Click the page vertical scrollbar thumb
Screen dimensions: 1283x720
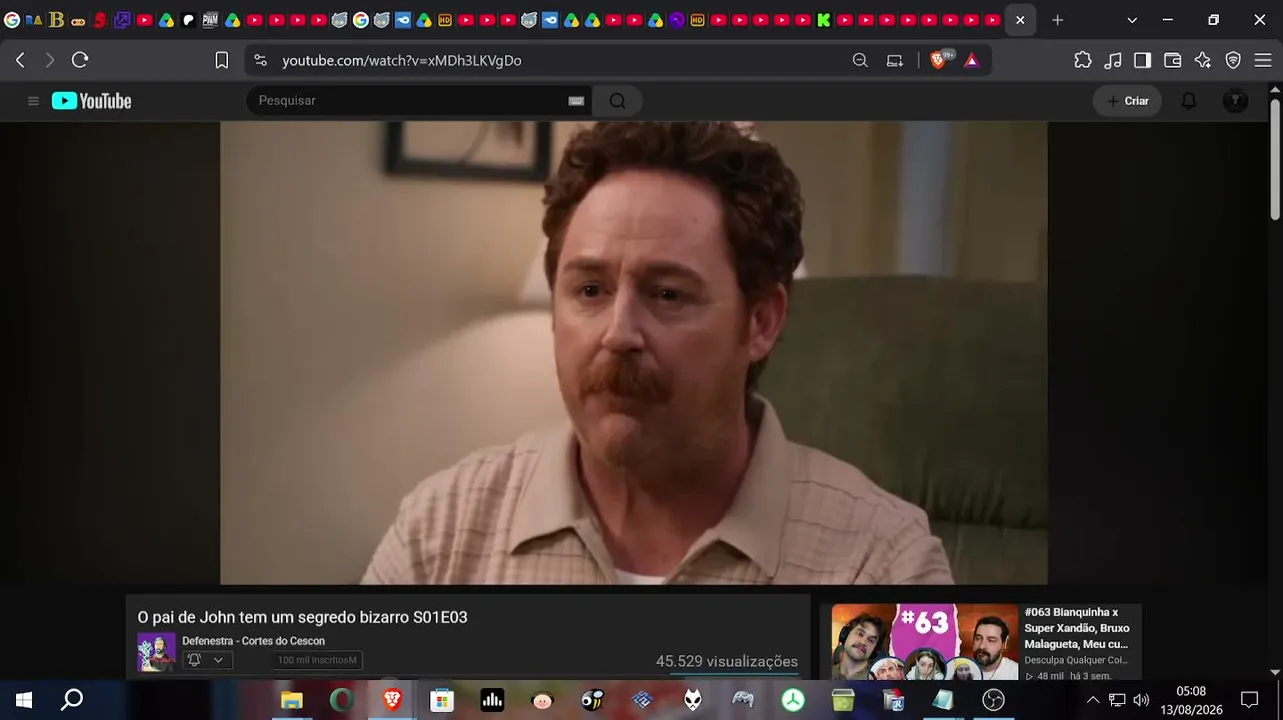click(x=1275, y=159)
